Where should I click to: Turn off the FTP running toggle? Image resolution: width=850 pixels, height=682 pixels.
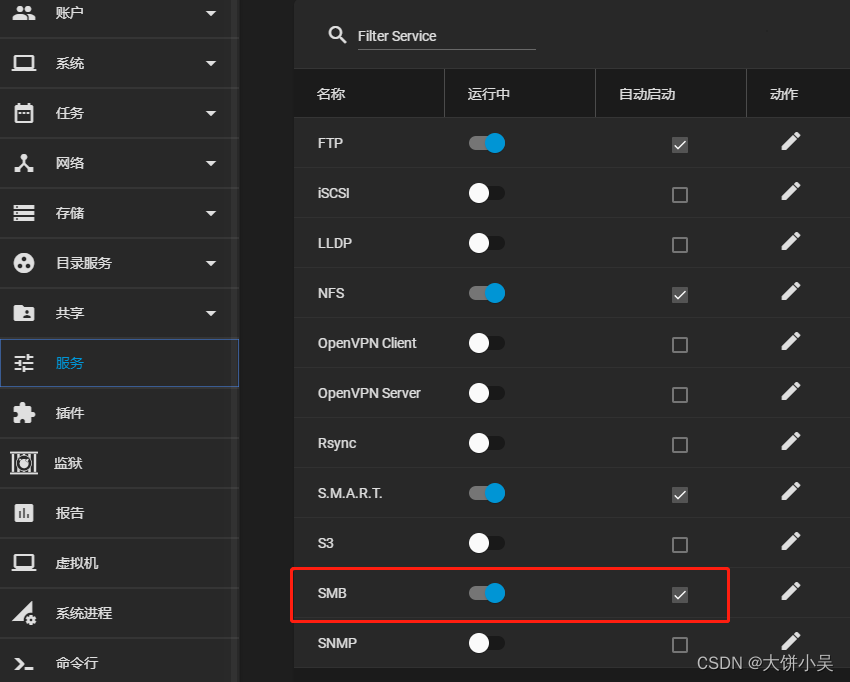487,143
